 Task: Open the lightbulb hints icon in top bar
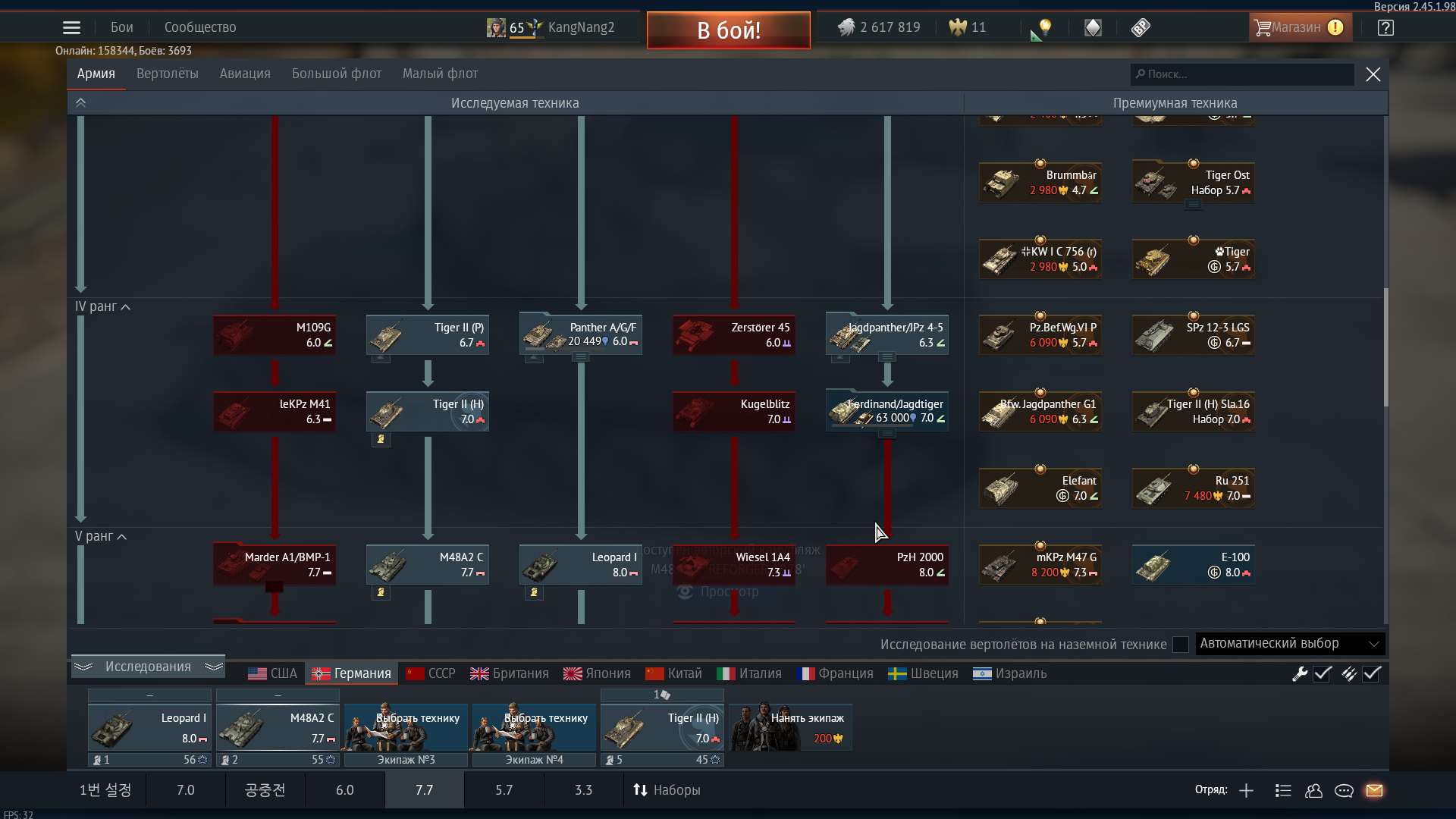[1045, 28]
